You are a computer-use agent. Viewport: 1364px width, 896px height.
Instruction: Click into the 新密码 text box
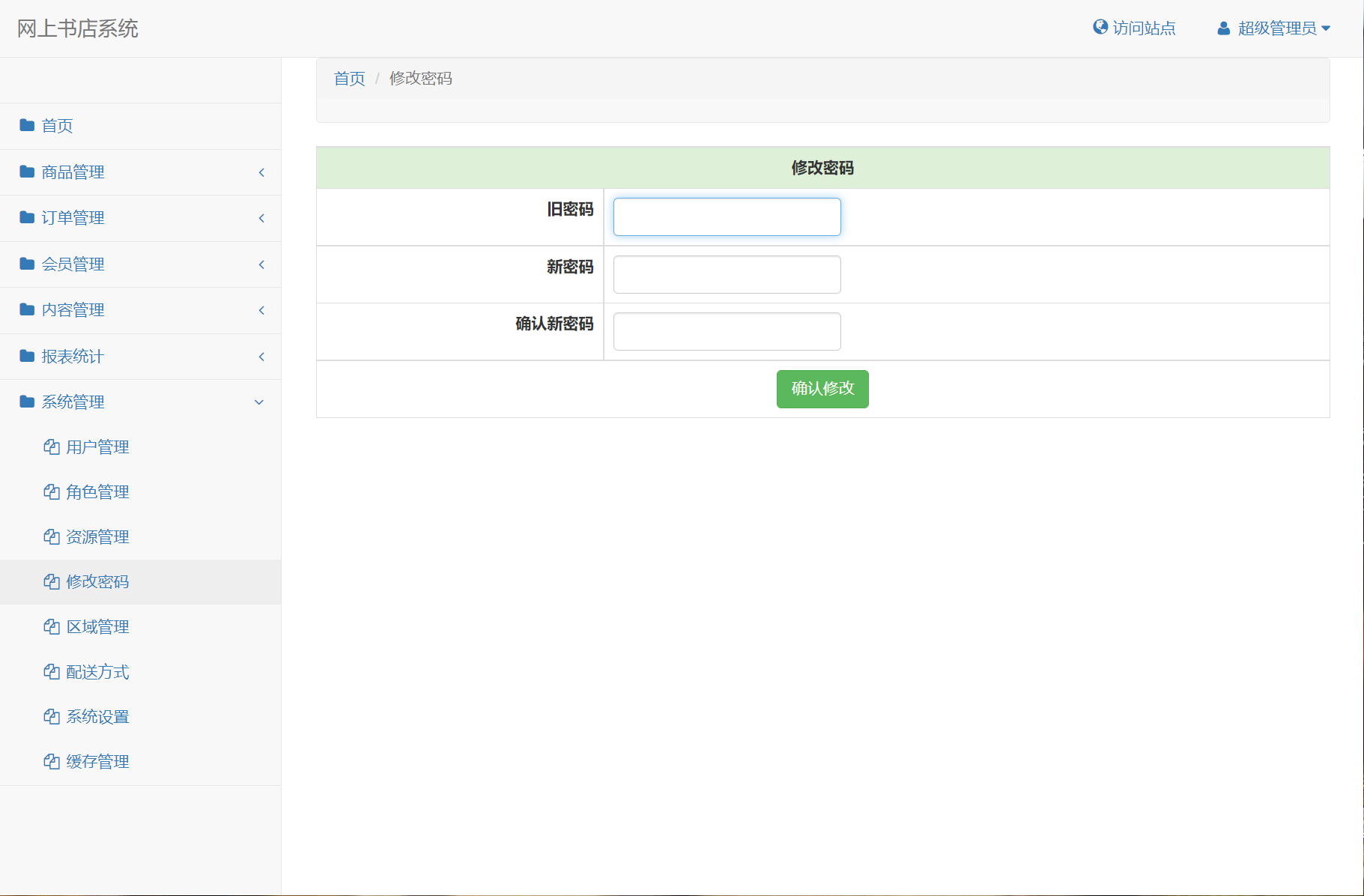click(x=727, y=274)
